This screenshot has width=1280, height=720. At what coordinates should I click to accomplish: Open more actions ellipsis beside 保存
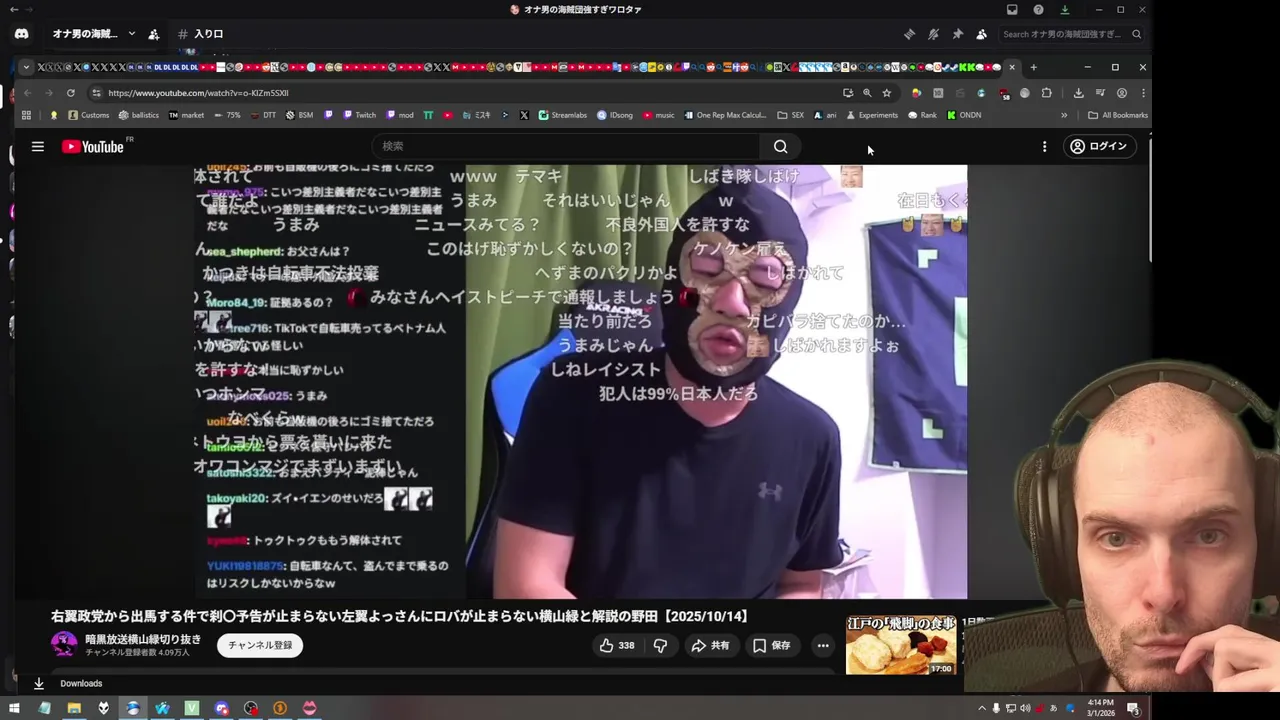click(823, 645)
